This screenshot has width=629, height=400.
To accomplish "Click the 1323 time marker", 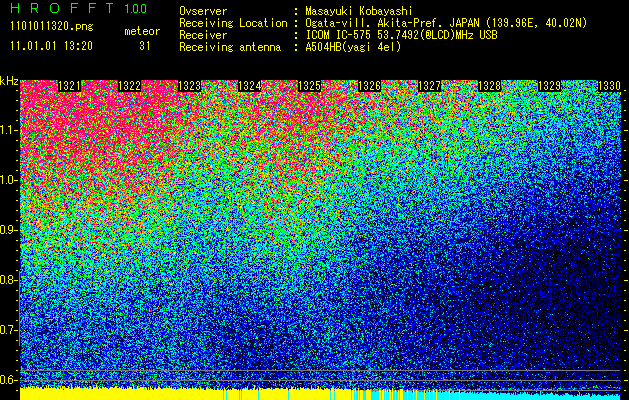I will coord(189,86).
